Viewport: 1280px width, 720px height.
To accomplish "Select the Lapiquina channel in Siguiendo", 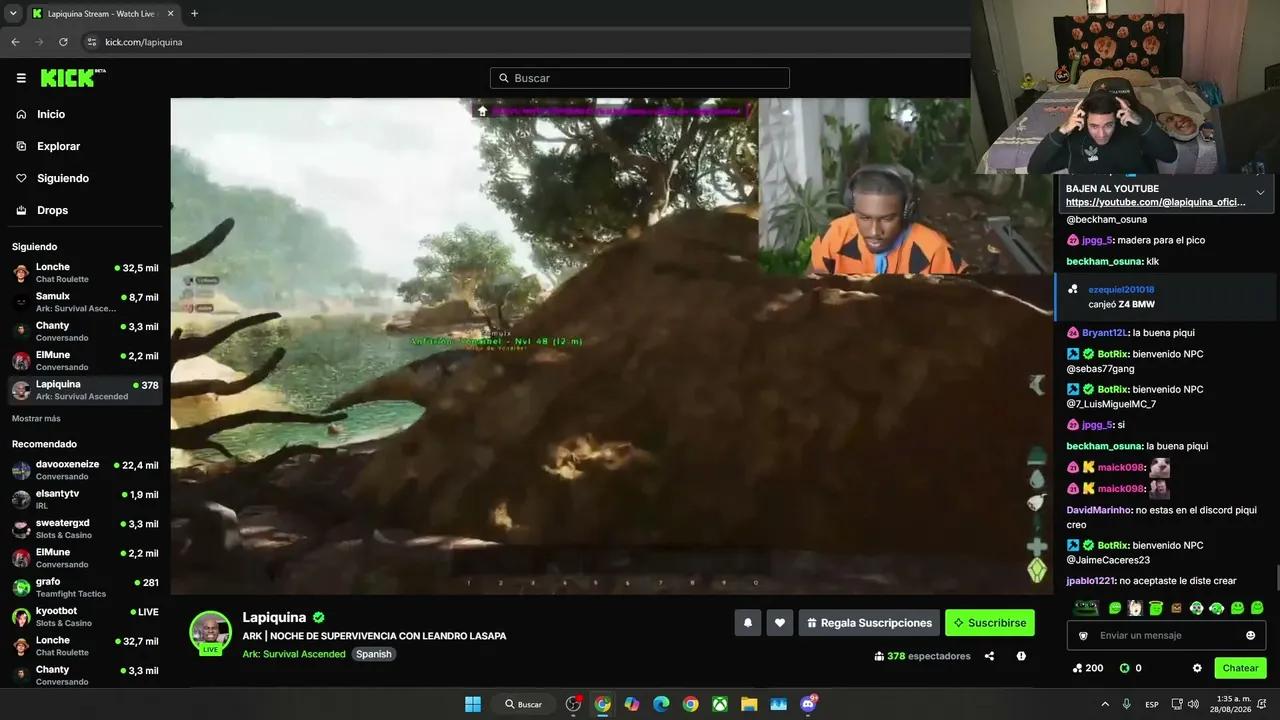I will [85, 390].
